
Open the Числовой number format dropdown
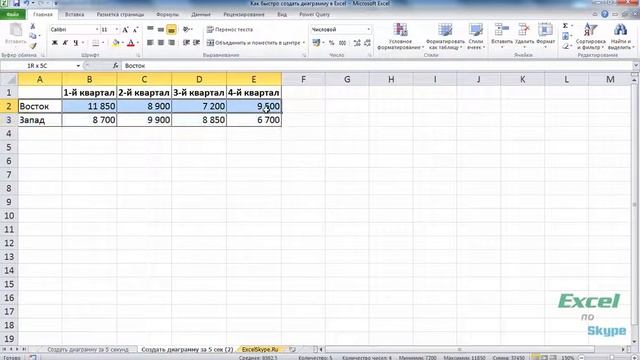[369, 29]
